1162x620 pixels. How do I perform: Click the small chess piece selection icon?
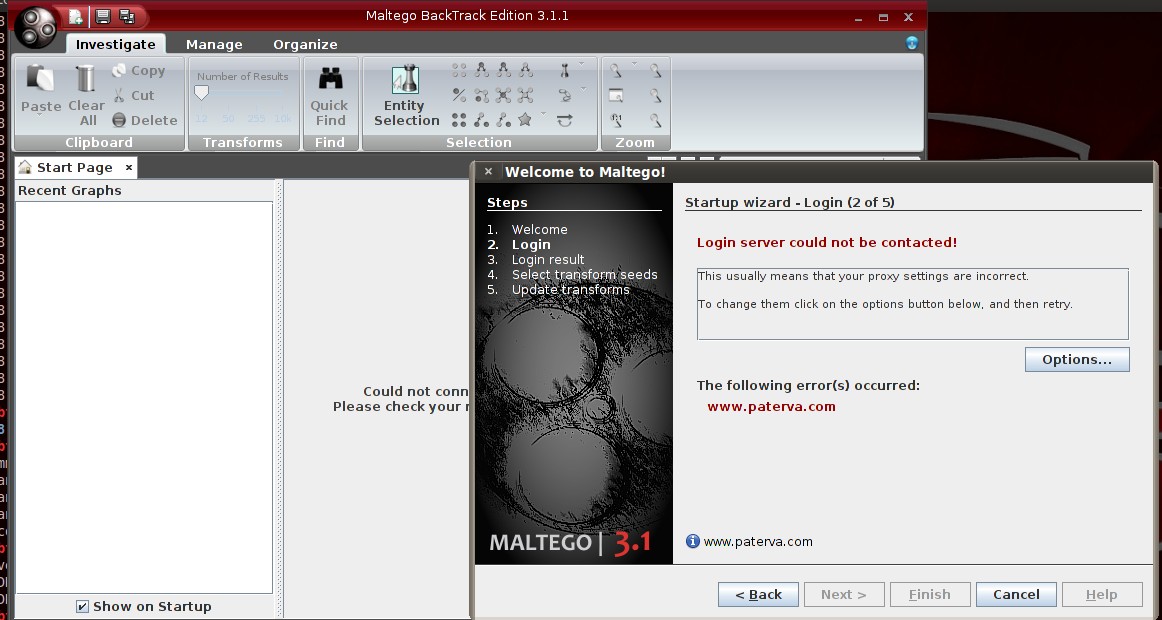[x=565, y=70]
